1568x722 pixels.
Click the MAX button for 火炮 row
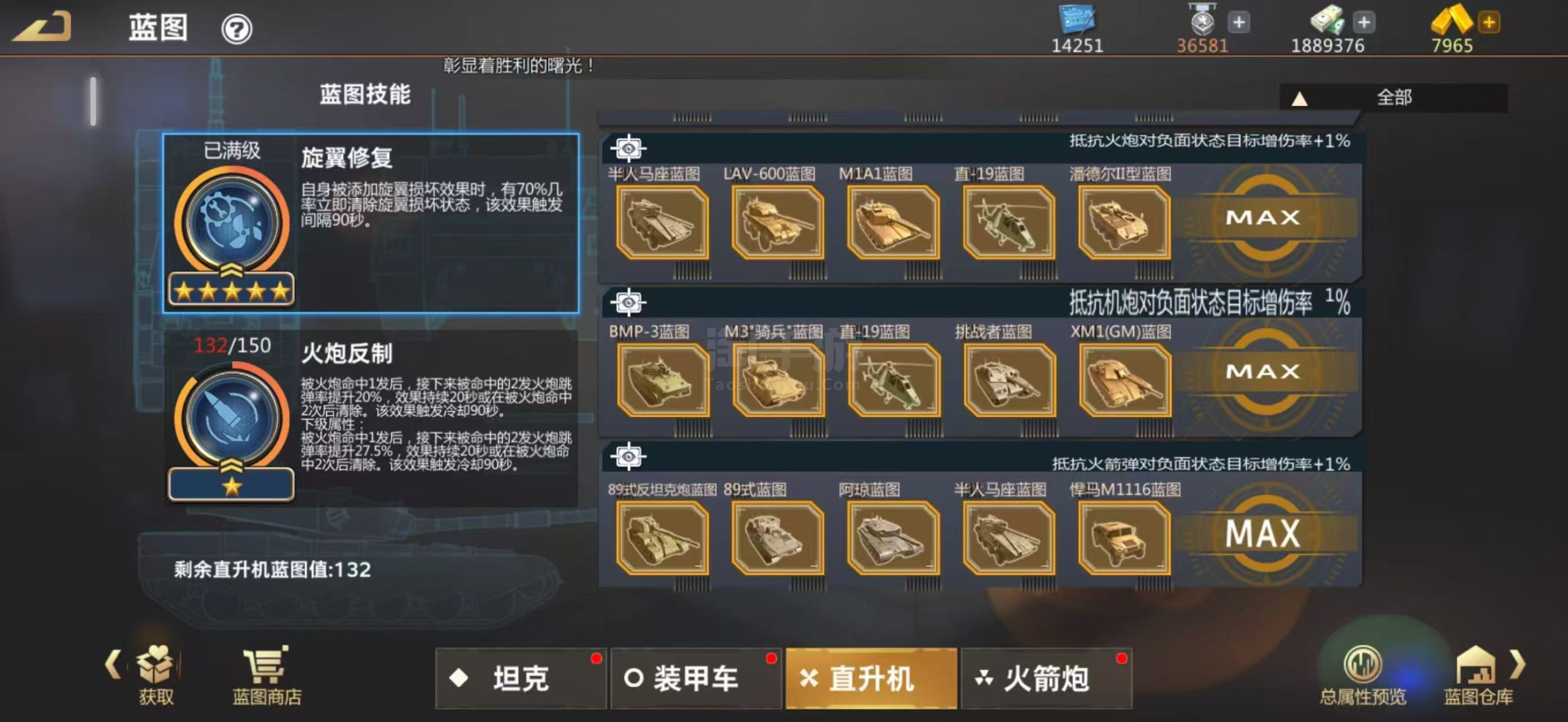(1263, 218)
